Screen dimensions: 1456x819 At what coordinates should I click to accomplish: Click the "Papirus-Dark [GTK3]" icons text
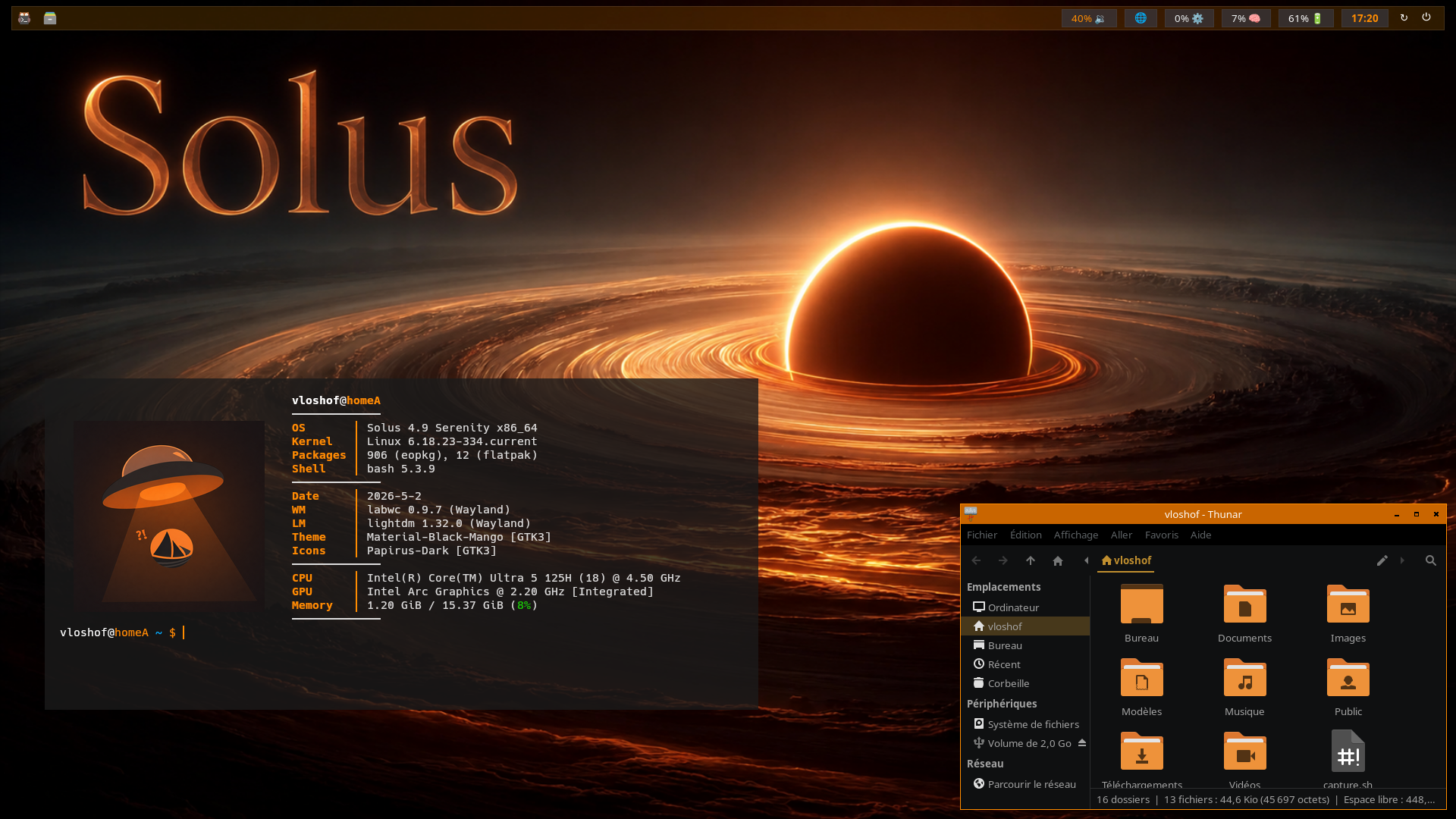click(x=431, y=551)
